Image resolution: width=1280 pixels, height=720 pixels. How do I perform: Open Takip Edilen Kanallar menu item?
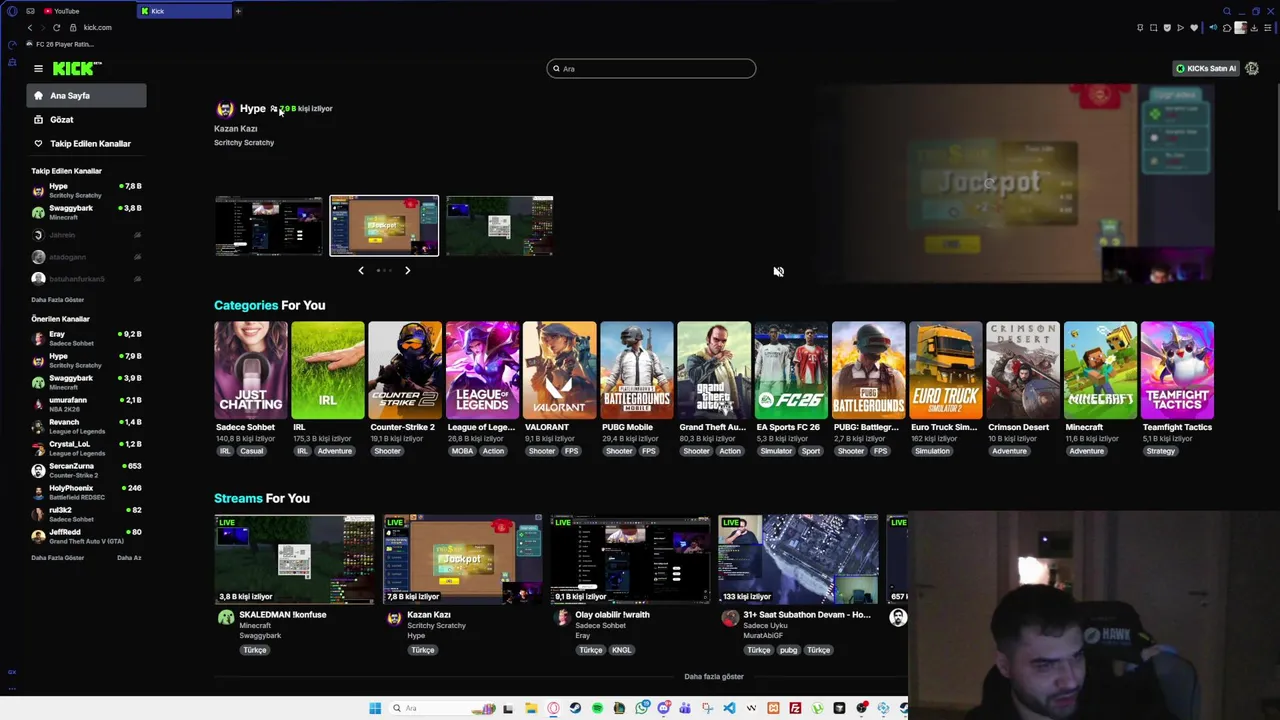[x=86, y=144]
